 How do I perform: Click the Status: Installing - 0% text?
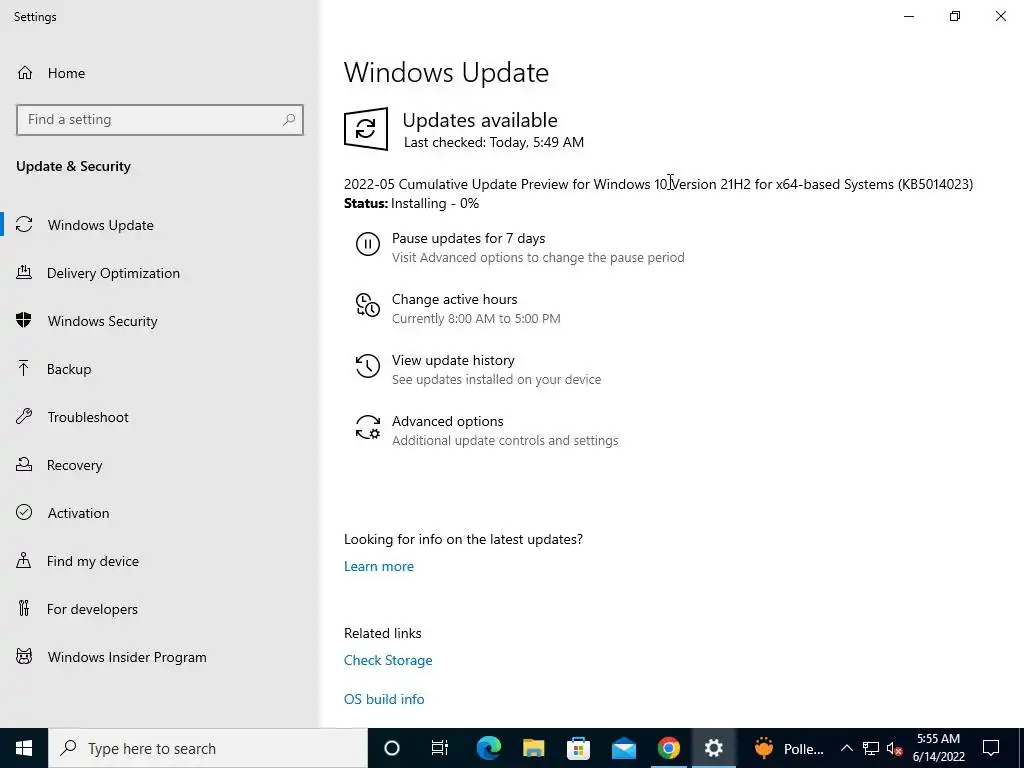click(411, 203)
